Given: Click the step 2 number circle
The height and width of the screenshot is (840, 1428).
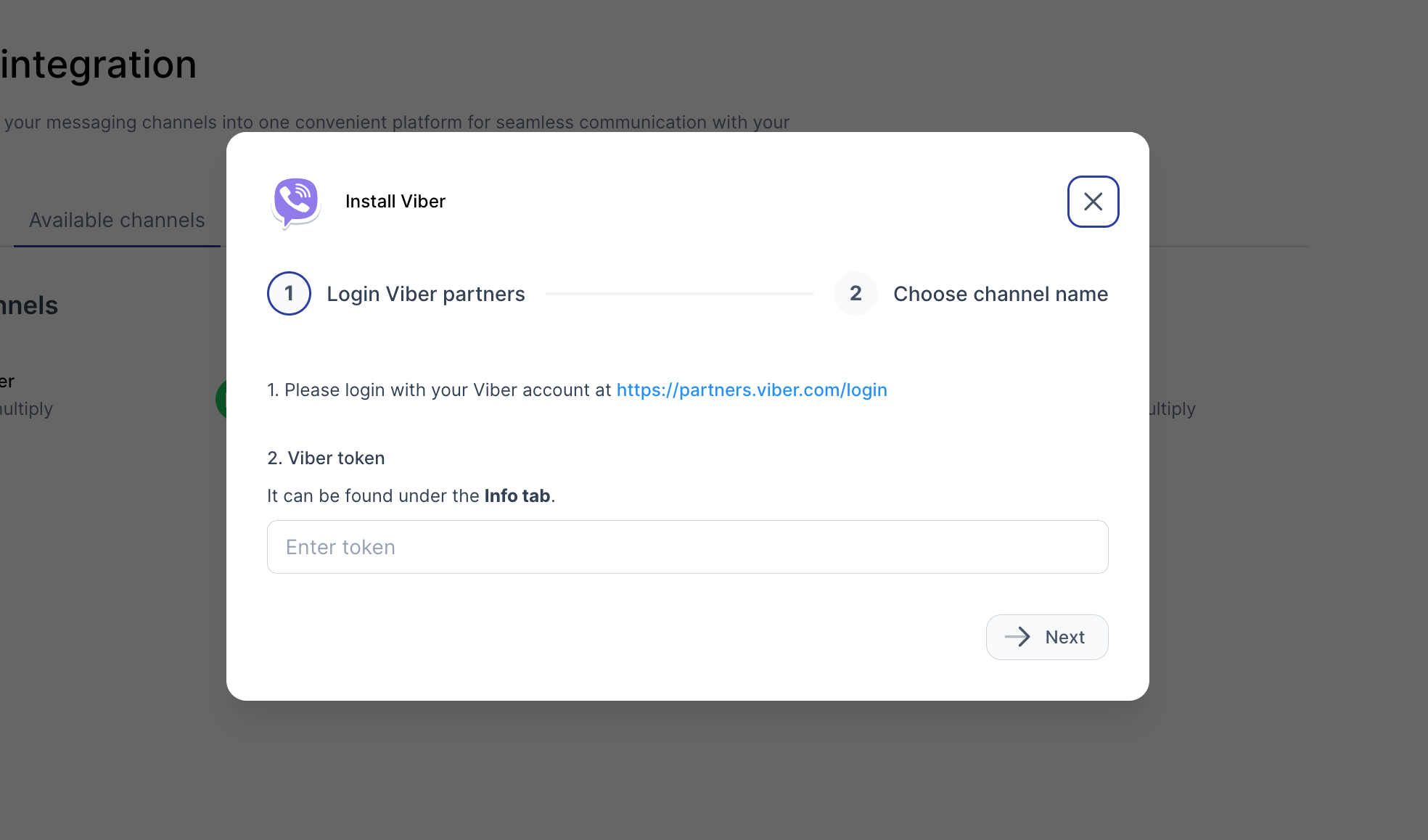Looking at the screenshot, I should (855, 294).
